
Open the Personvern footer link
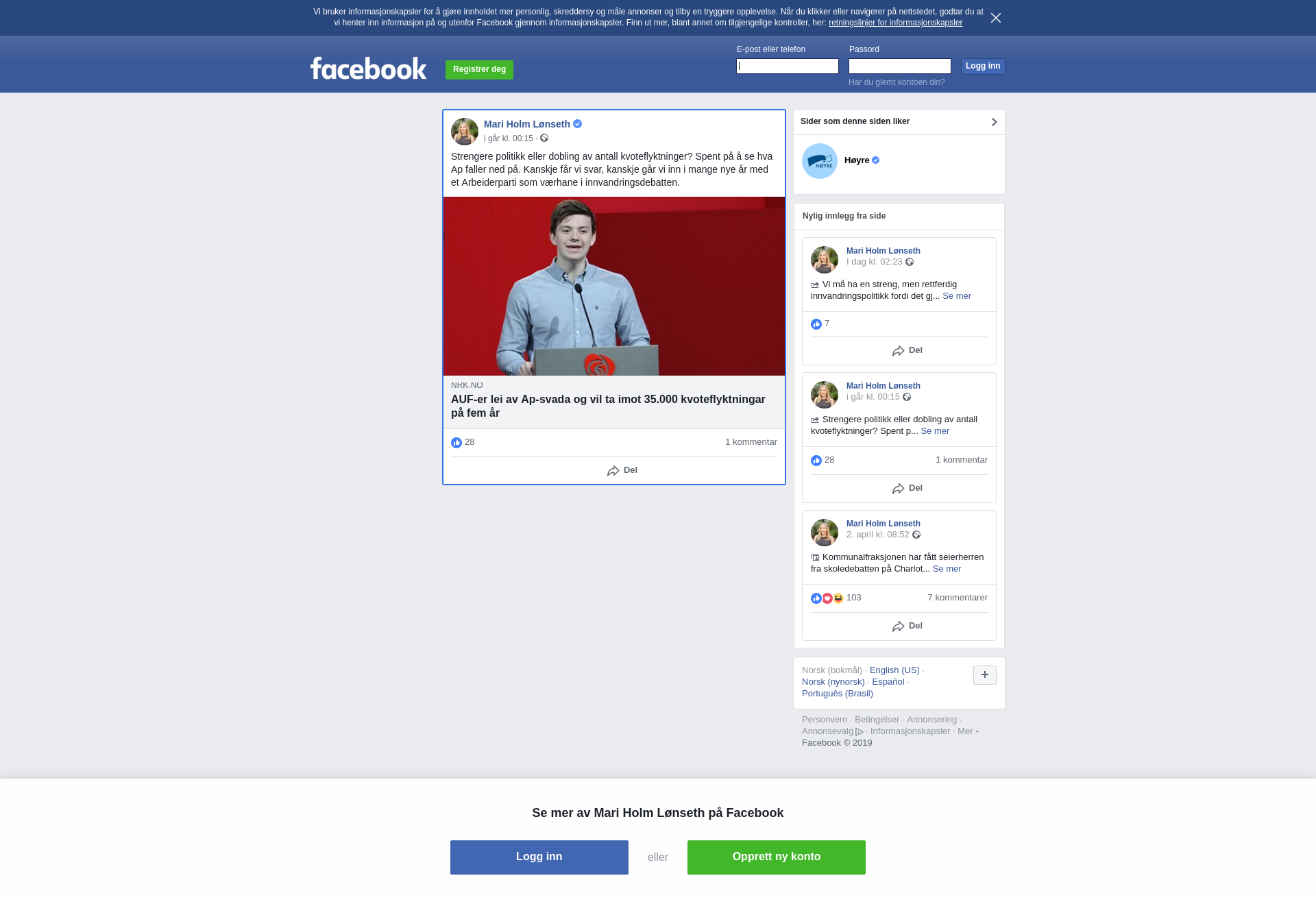825,720
